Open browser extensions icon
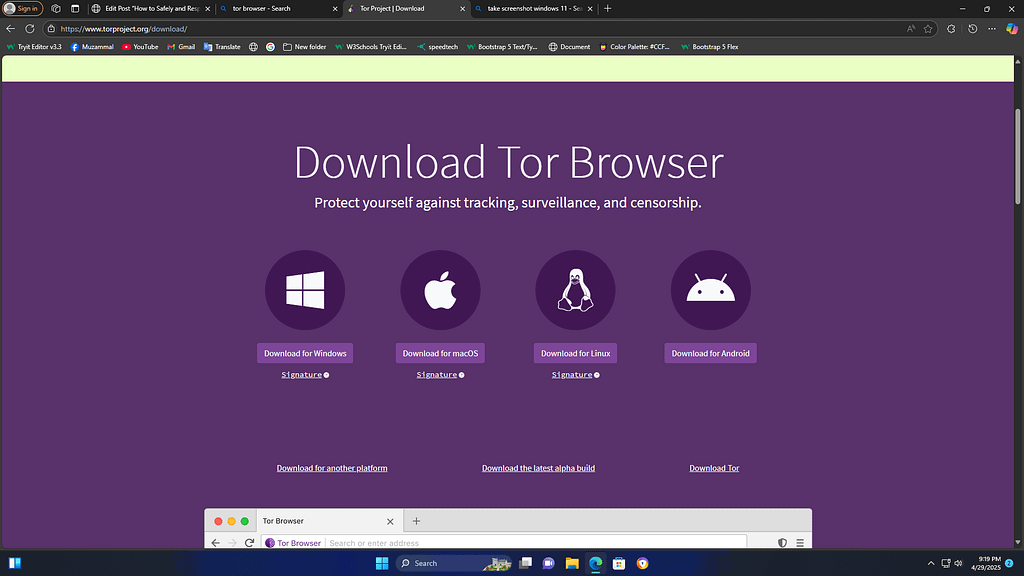Screen dimensions: 1024x576 [952, 29]
